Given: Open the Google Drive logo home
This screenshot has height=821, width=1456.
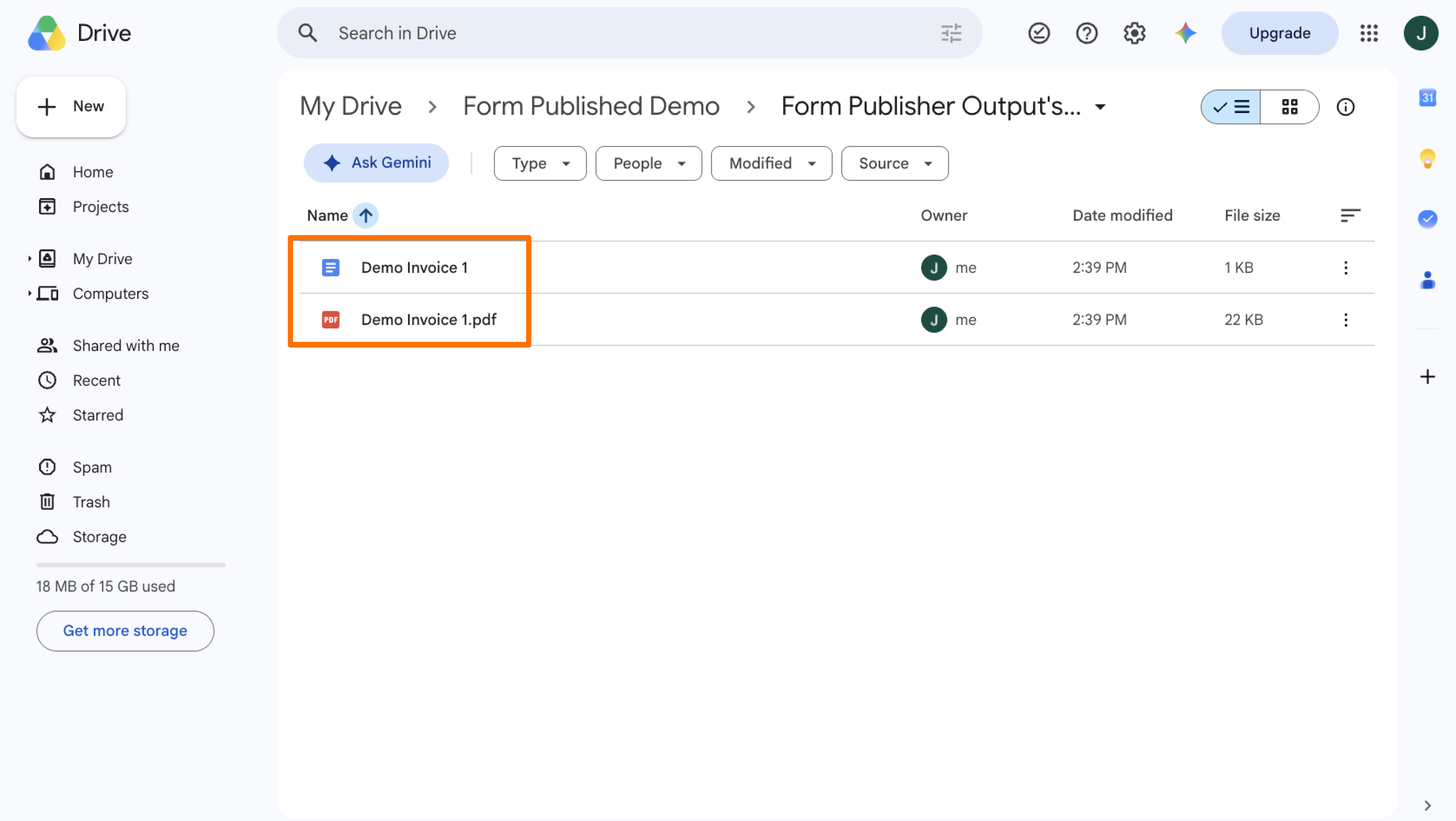Looking at the screenshot, I should click(80, 33).
